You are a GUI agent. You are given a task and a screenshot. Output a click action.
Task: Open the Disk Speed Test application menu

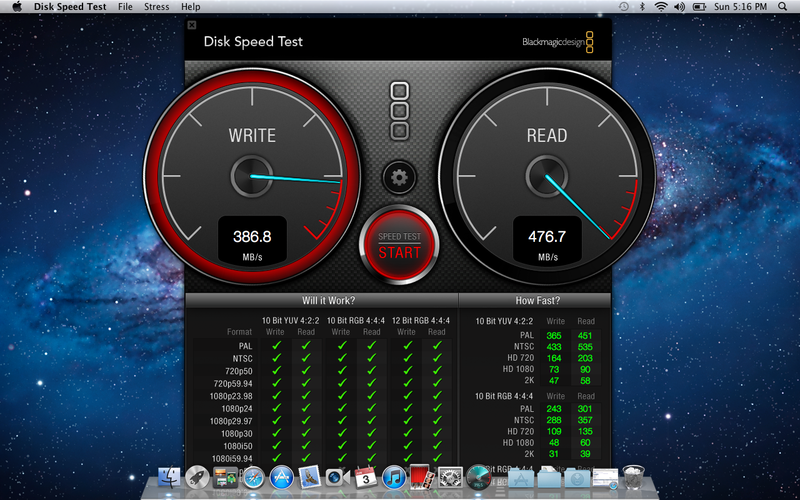point(70,7)
